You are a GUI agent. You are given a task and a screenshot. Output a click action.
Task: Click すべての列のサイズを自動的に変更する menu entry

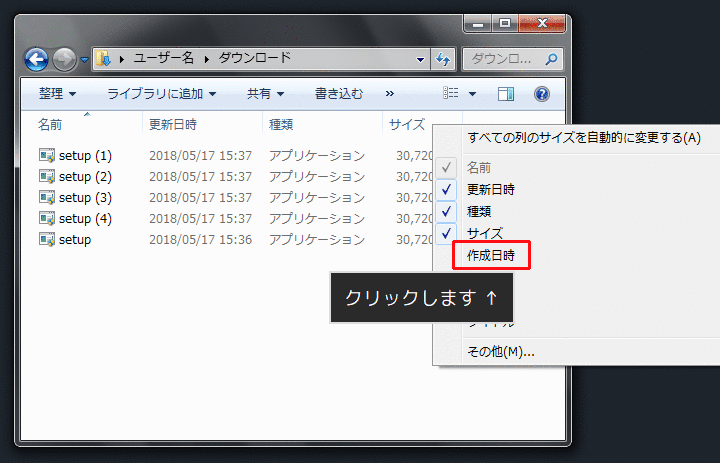pos(584,137)
